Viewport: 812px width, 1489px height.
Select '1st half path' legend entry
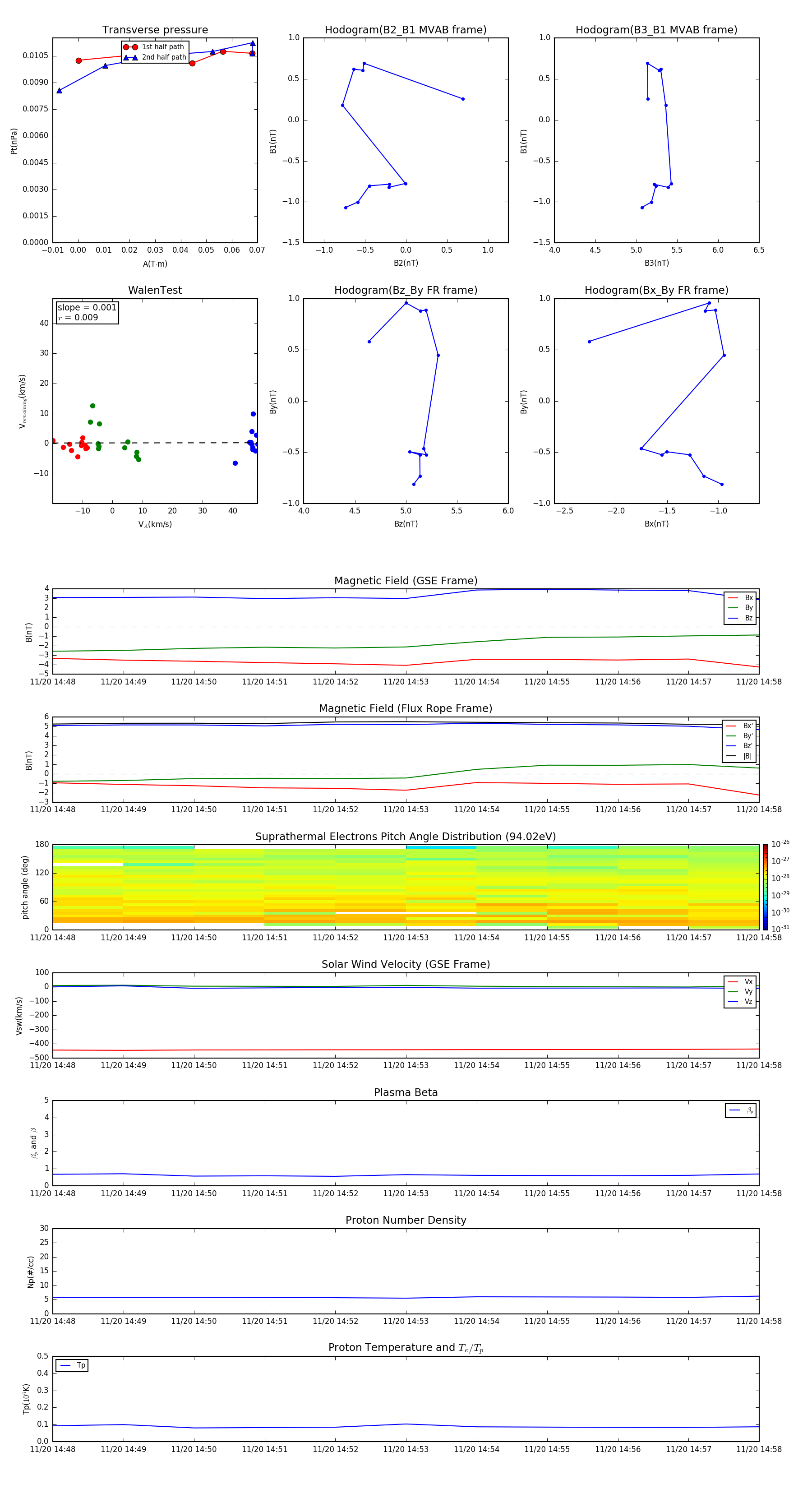154,47
